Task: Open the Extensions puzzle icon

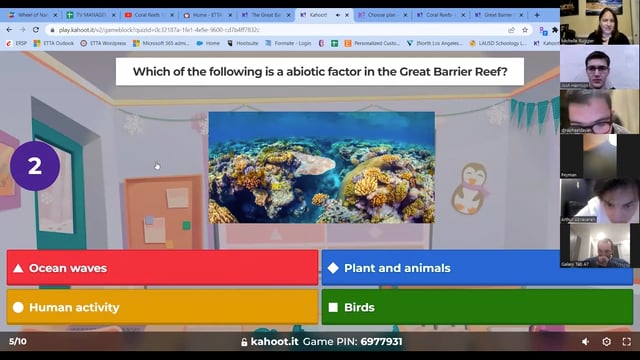Action: [555, 30]
